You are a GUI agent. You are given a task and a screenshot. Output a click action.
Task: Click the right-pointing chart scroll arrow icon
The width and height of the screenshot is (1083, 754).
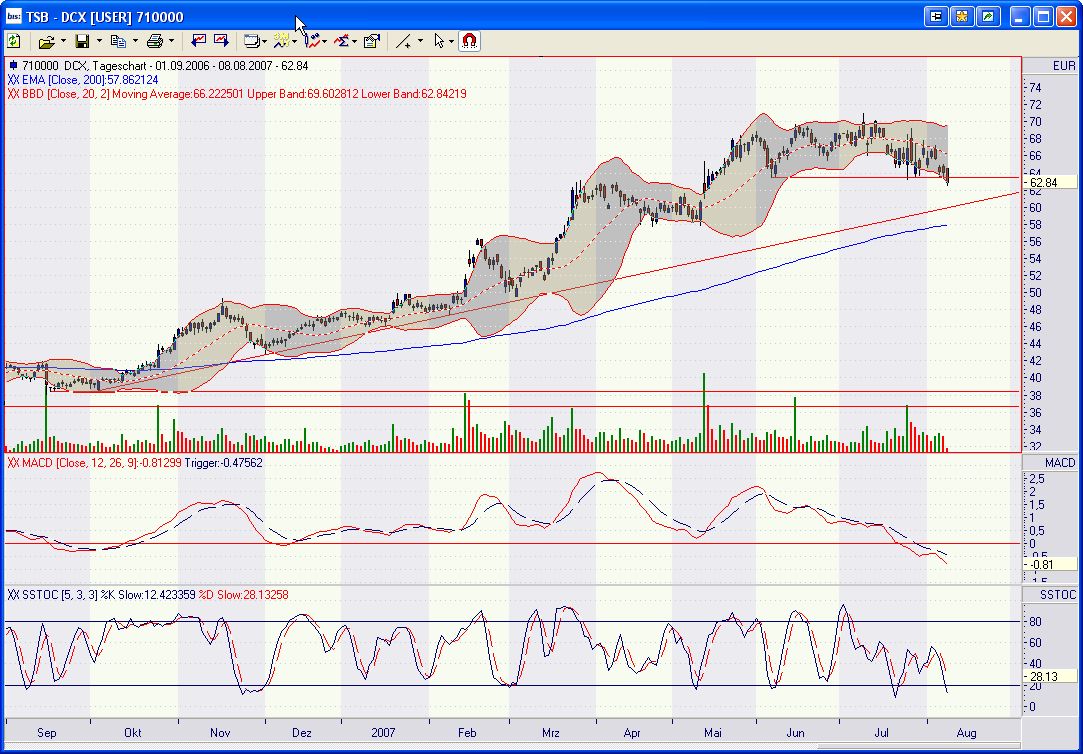[219, 41]
